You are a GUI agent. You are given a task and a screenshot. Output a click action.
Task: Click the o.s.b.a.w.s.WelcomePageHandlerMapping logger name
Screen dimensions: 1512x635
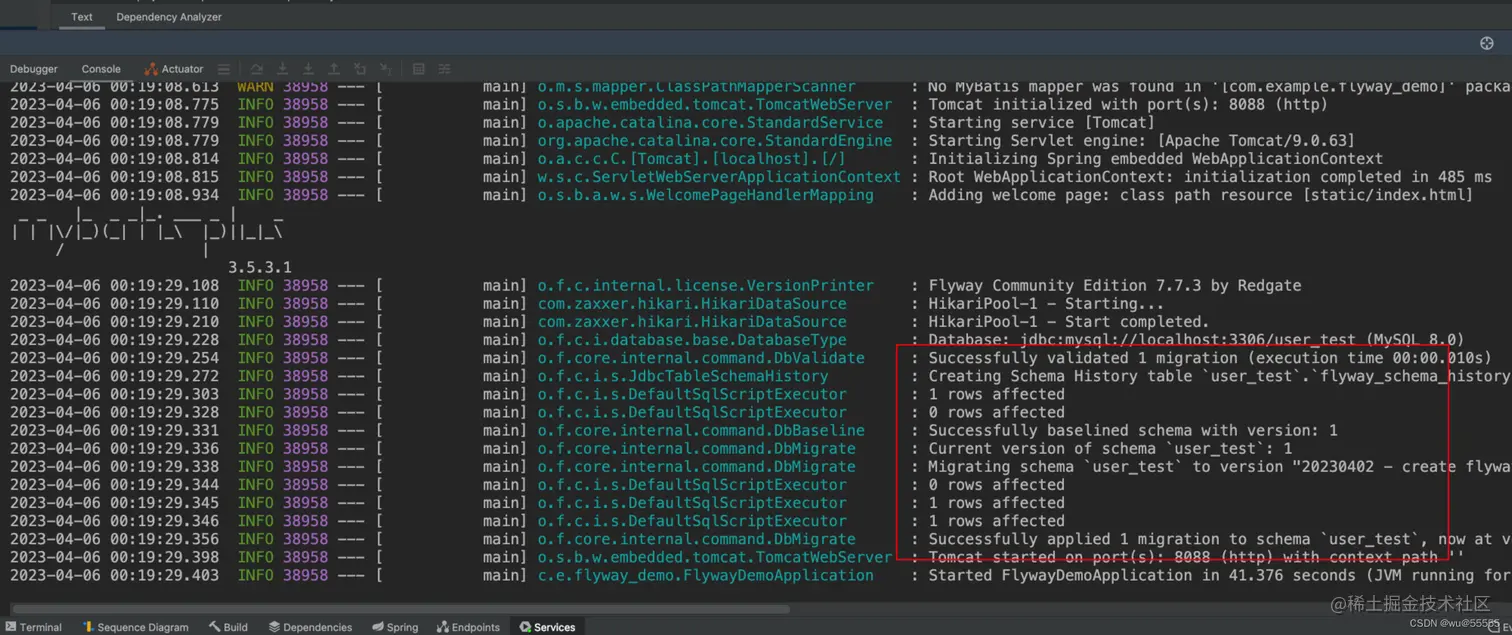point(705,195)
